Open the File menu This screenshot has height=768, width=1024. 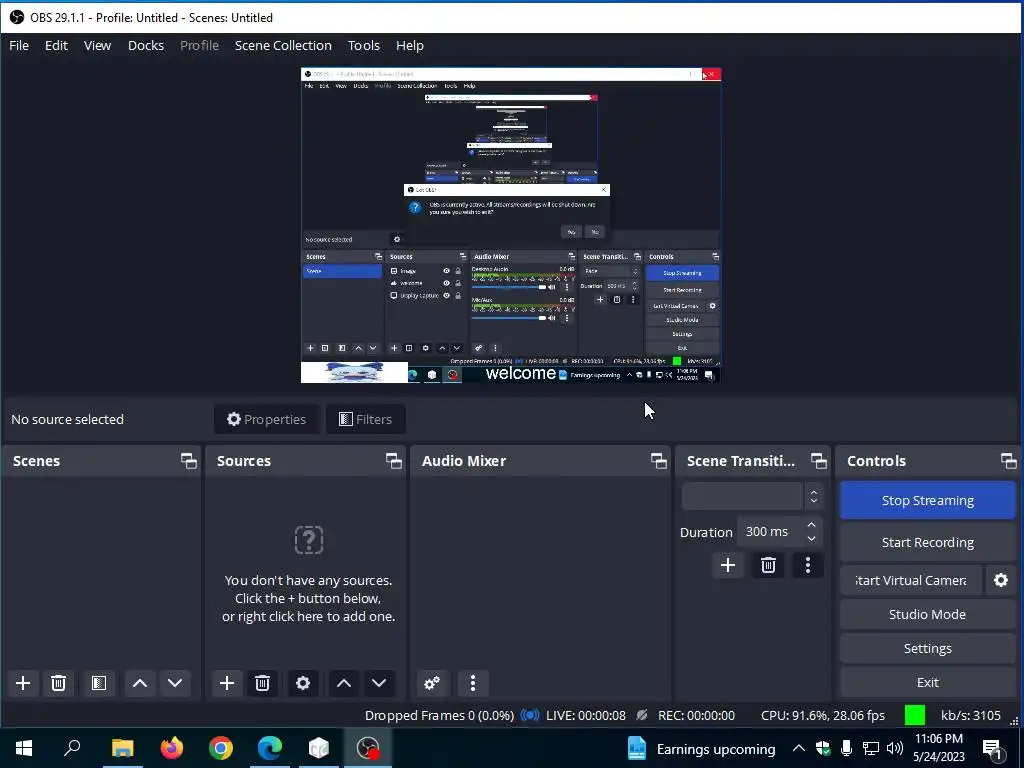click(19, 46)
